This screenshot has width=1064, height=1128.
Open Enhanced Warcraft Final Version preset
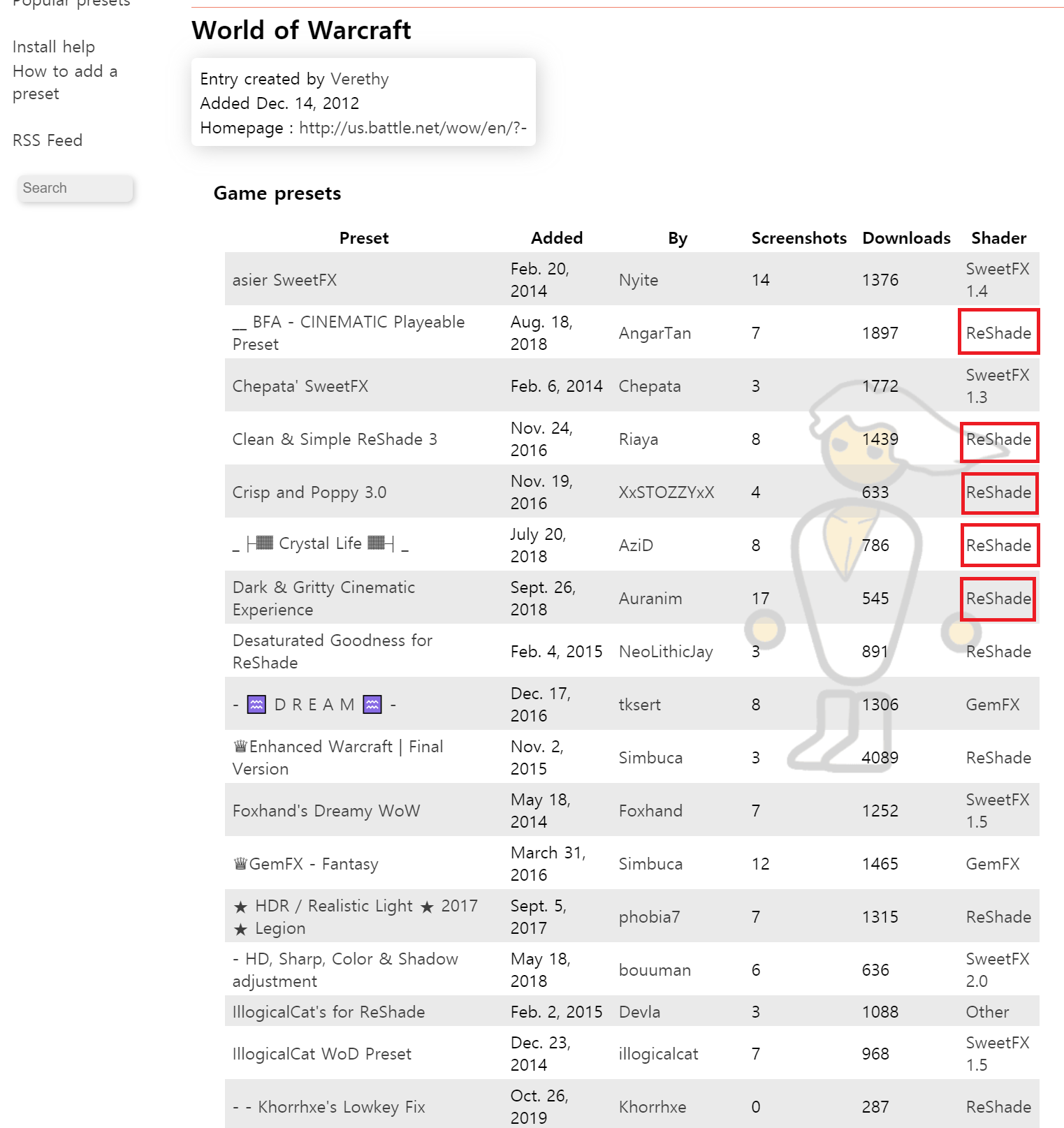(x=338, y=758)
